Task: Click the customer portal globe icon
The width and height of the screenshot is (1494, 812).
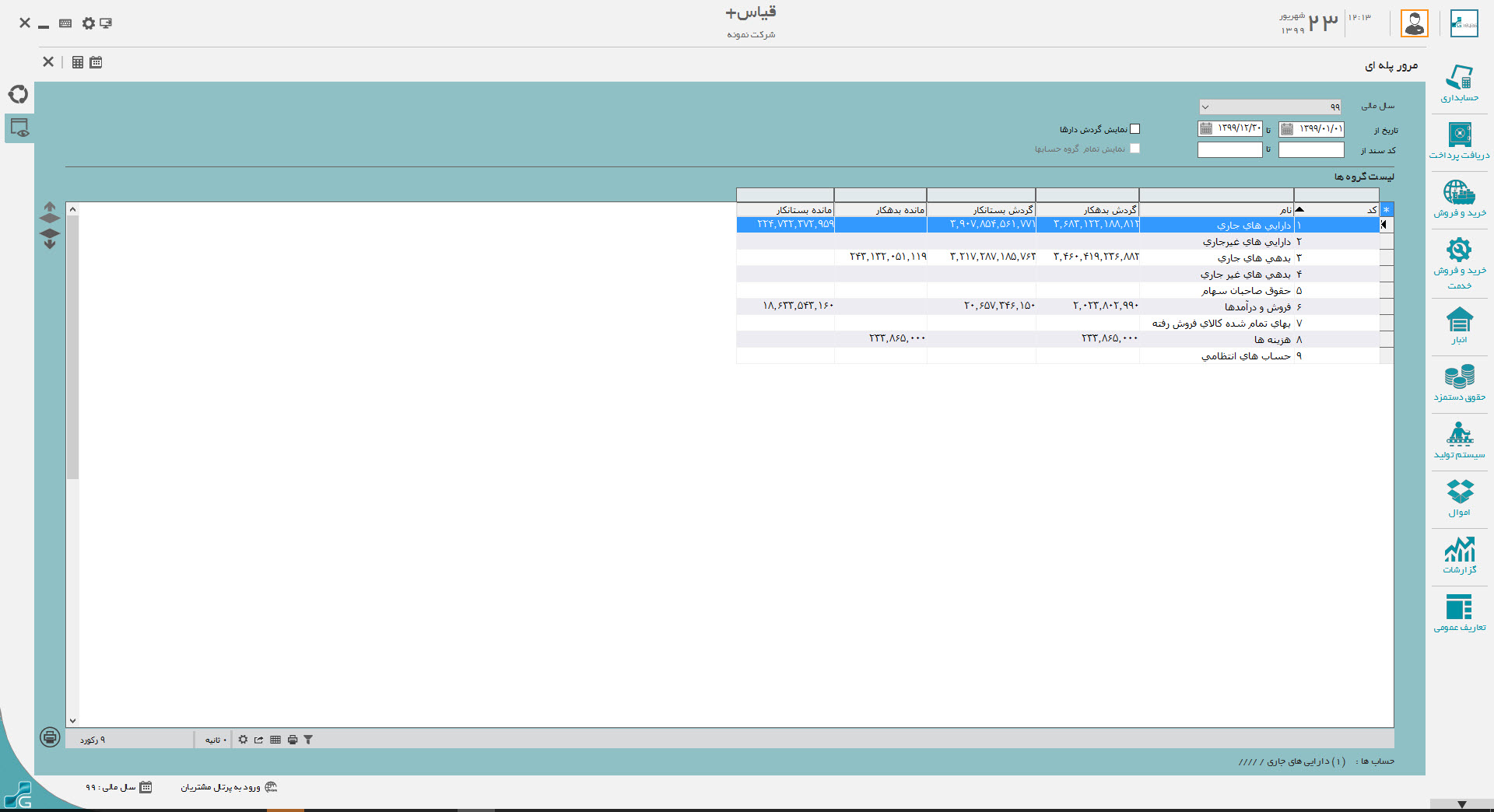Action: coord(271,787)
